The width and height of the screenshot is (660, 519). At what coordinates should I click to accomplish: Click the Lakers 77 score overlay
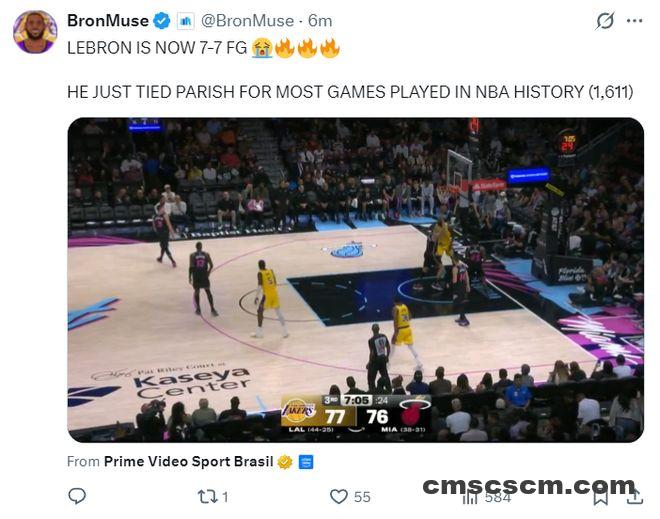click(318, 413)
